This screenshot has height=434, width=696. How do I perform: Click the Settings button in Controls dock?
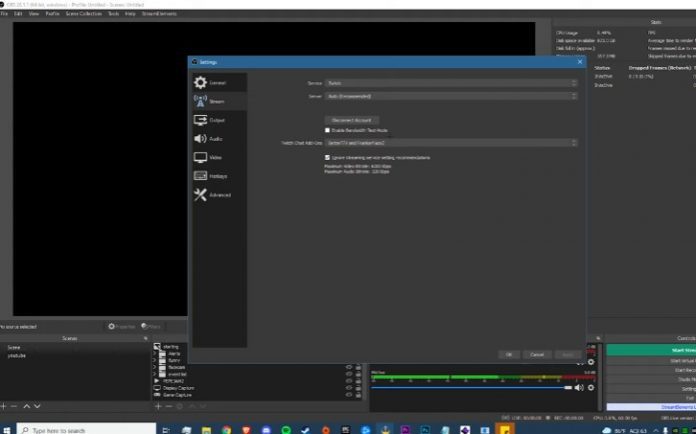pyautogui.click(x=651, y=388)
